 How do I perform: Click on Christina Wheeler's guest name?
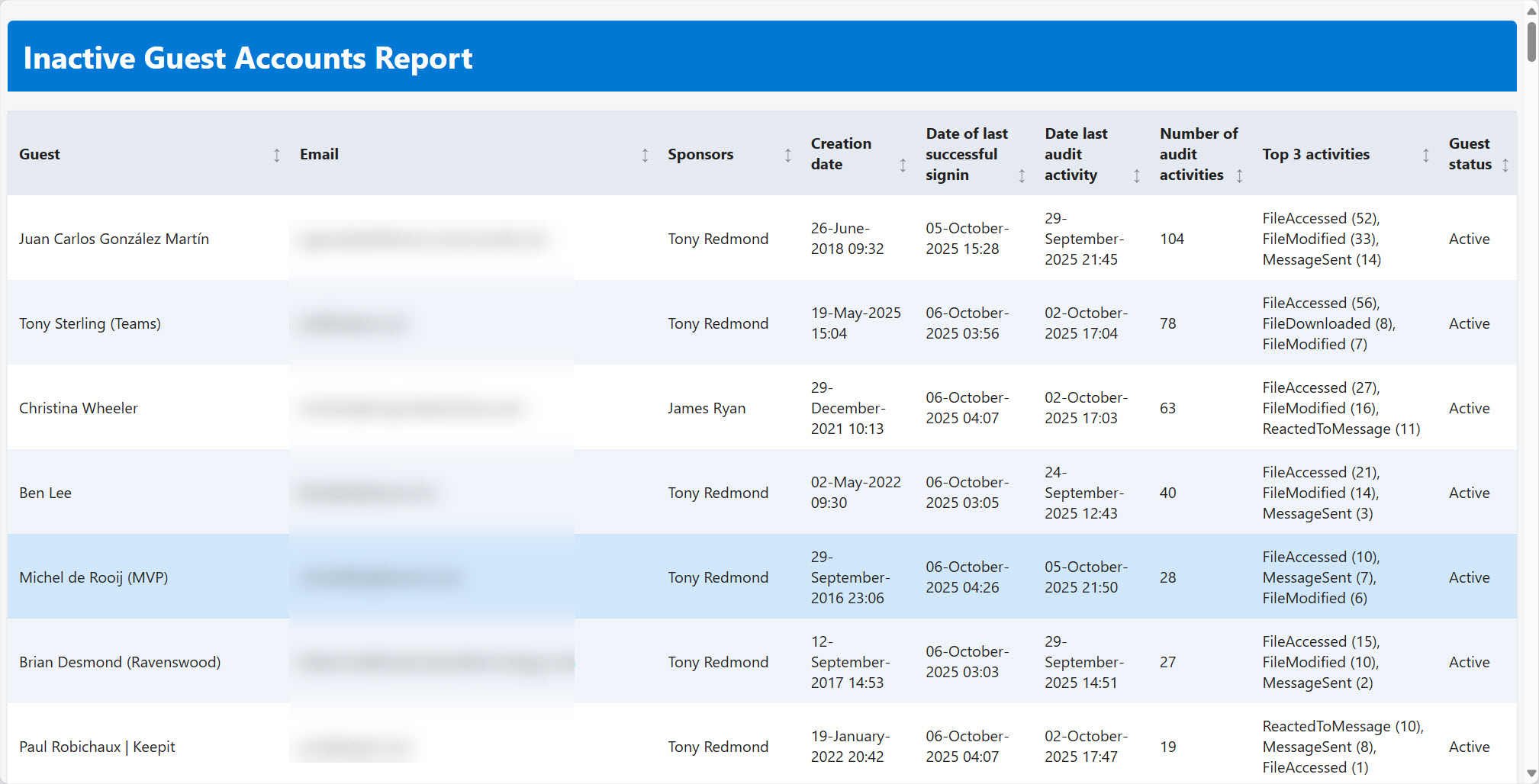pos(78,408)
